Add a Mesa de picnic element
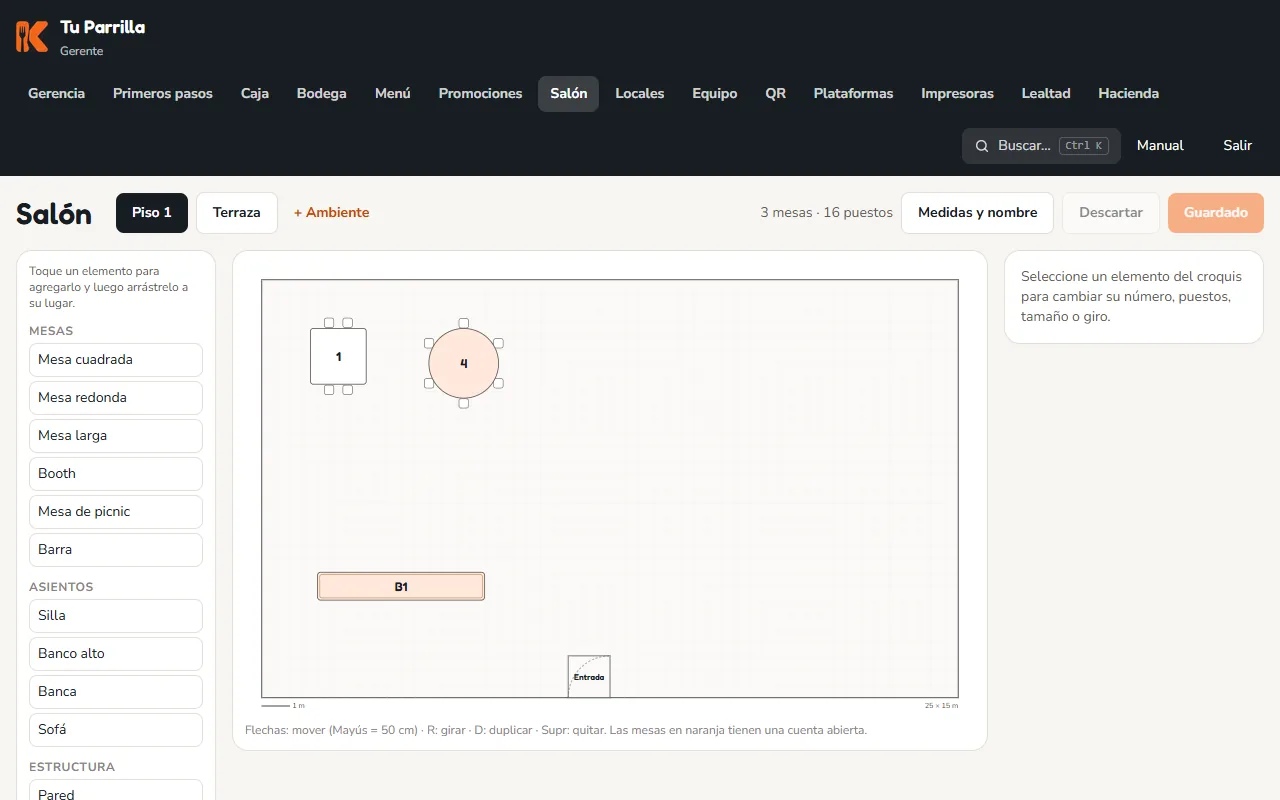The width and height of the screenshot is (1280, 800). (116, 512)
